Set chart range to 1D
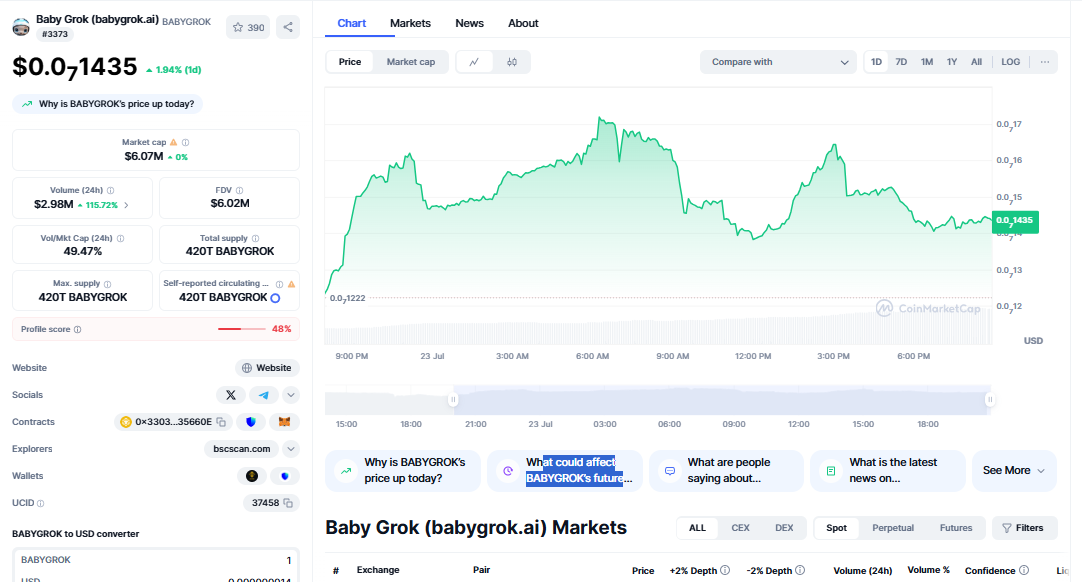This screenshot has width=1082, height=582. click(x=876, y=62)
